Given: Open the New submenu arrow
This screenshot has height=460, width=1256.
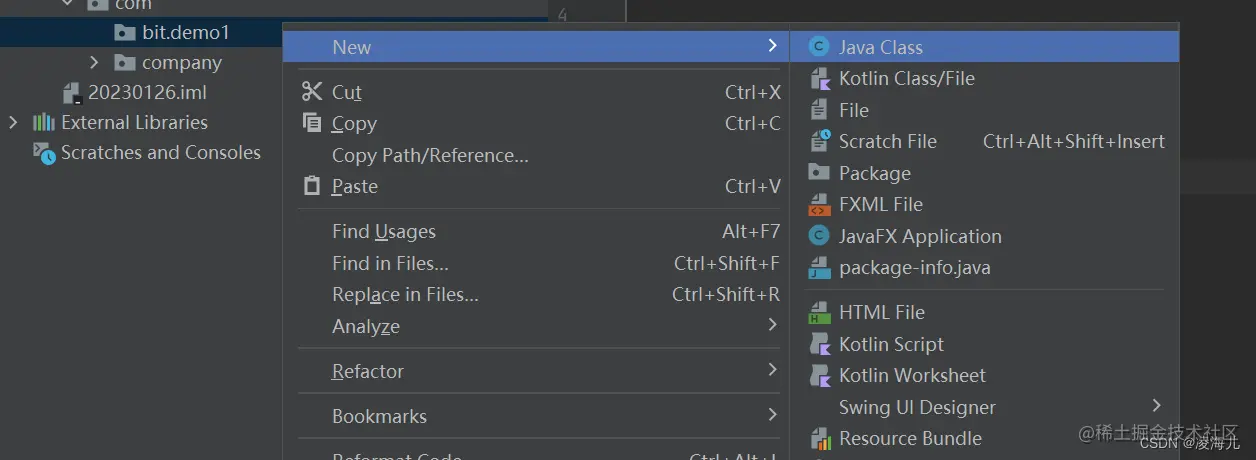Looking at the screenshot, I should pos(772,46).
